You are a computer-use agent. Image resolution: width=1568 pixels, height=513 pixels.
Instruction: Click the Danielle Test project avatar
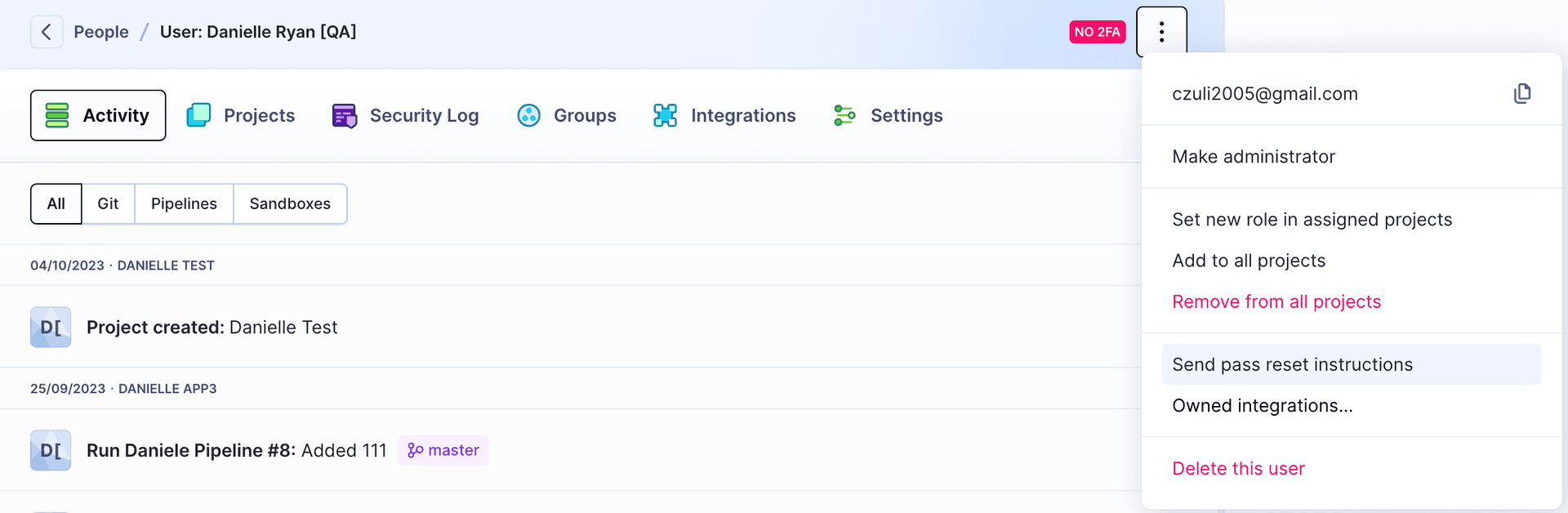[51, 328]
